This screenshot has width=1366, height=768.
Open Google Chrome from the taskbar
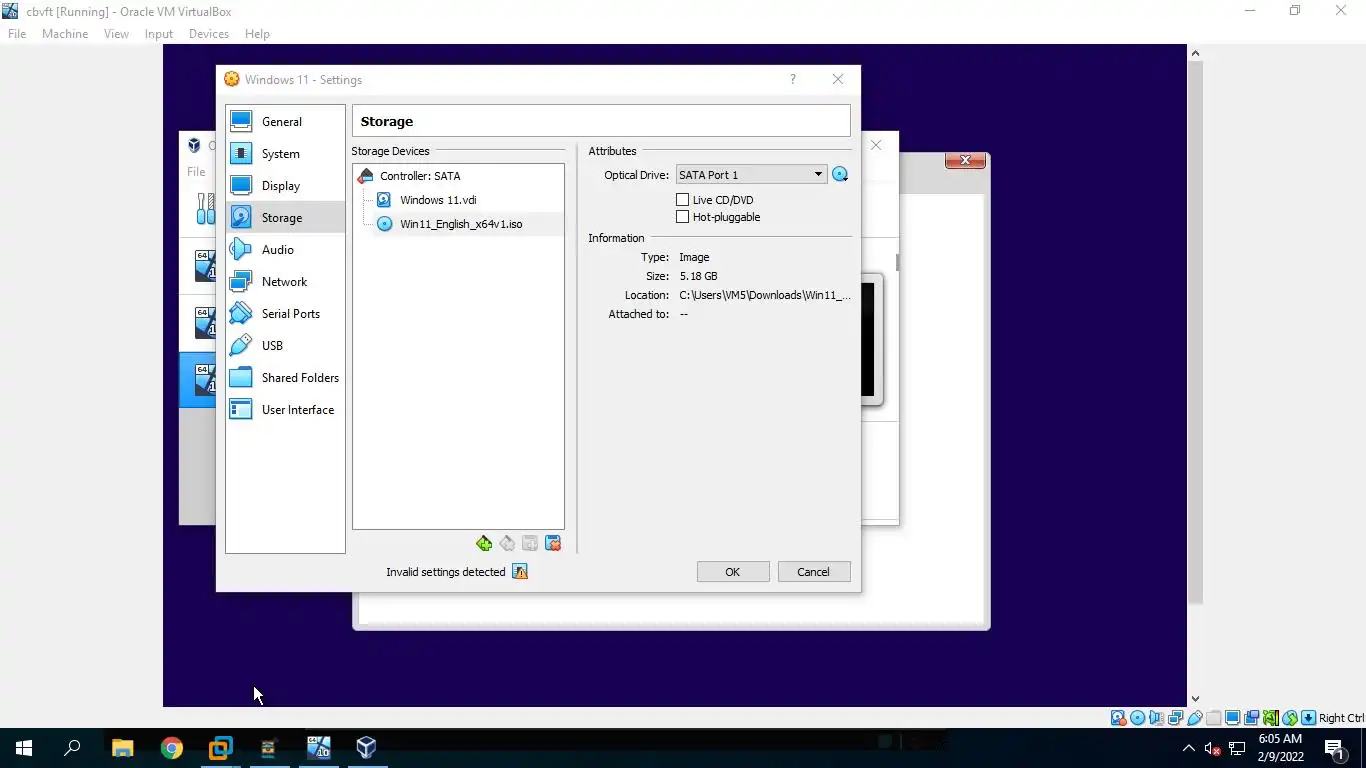172,748
